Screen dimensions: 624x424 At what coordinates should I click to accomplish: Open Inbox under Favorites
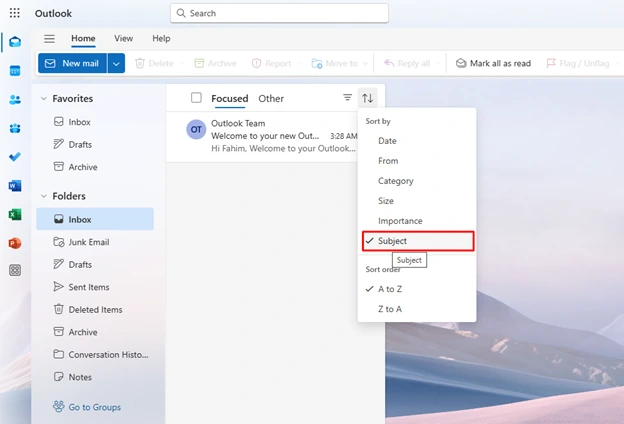click(x=95, y=122)
